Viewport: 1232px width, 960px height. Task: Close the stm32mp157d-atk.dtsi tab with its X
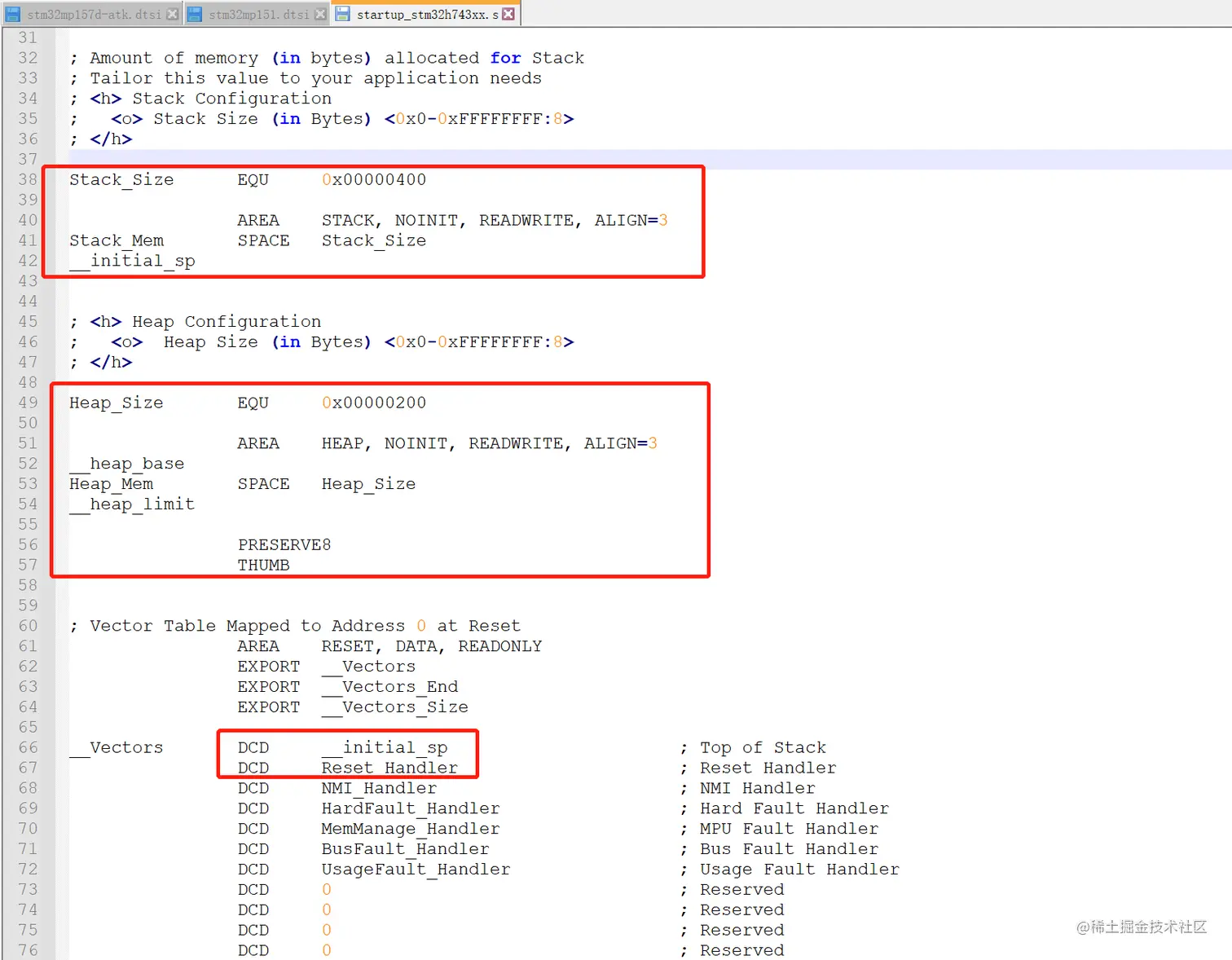pos(172,15)
